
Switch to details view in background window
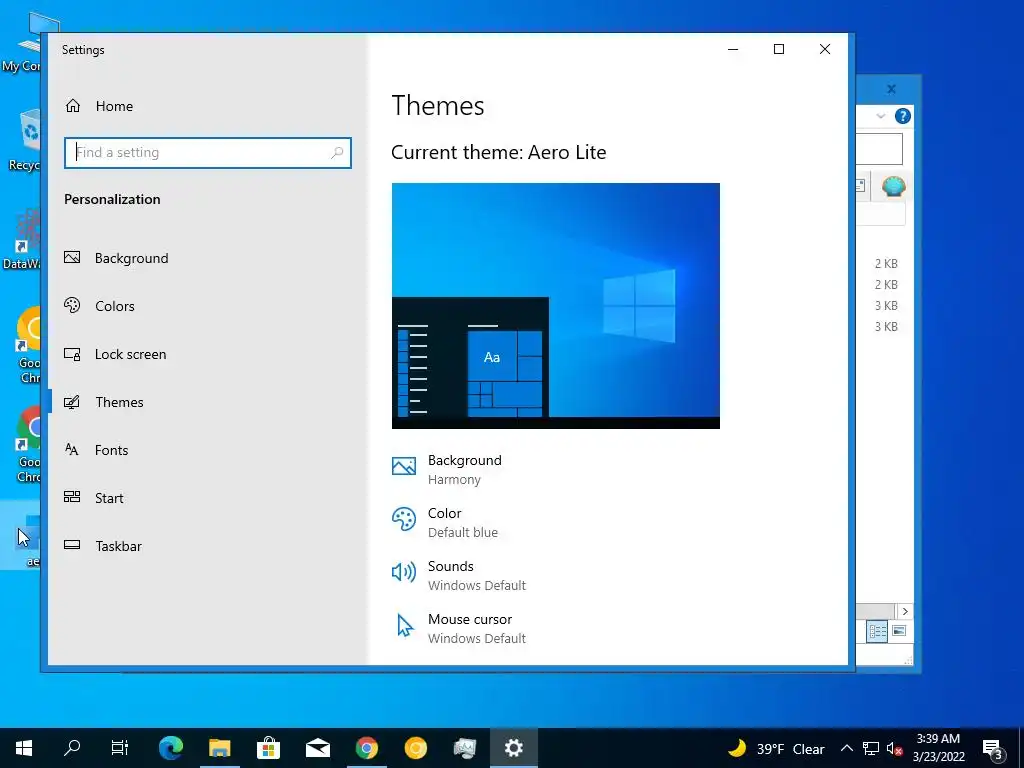[877, 631]
